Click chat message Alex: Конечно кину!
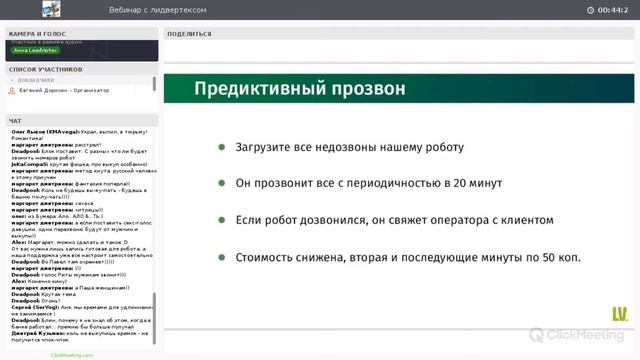Viewport: 640px width, 360px height. click(x=39, y=281)
